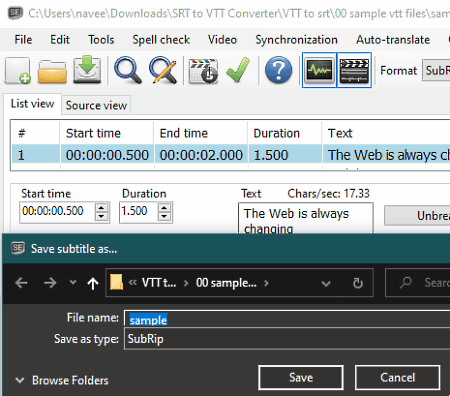Viewport: 450px width, 396px height.
Task: Go back in Save dialog
Action: pyautogui.click(x=21, y=283)
